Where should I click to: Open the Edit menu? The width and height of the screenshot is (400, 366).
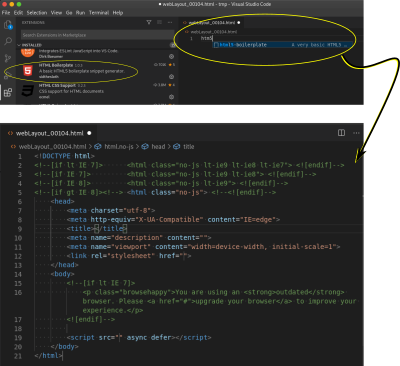pyautogui.click(x=18, y=13)
